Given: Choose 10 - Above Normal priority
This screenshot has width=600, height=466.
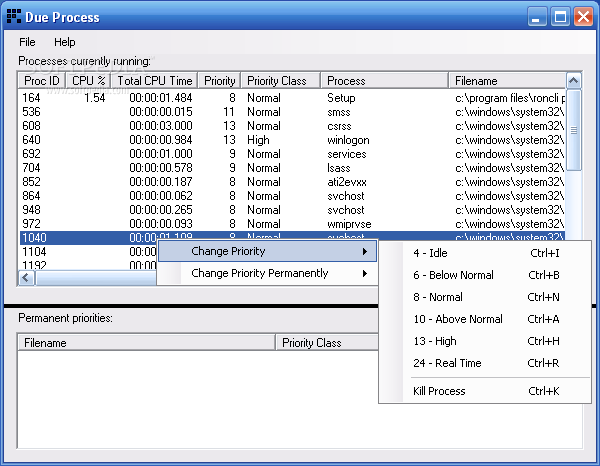Looking at the screenshot, I should (485, 319).
